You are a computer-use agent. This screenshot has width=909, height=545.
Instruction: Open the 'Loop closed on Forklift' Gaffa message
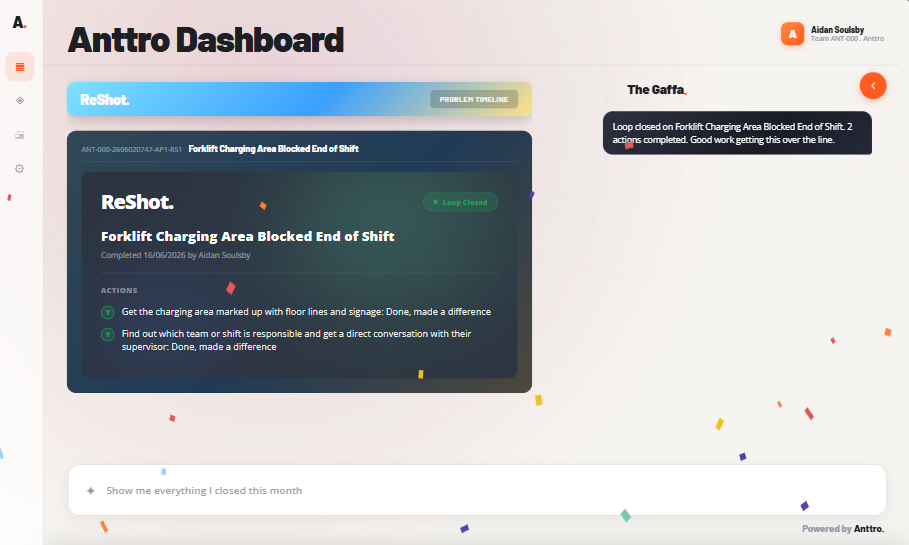pos(737,133)
